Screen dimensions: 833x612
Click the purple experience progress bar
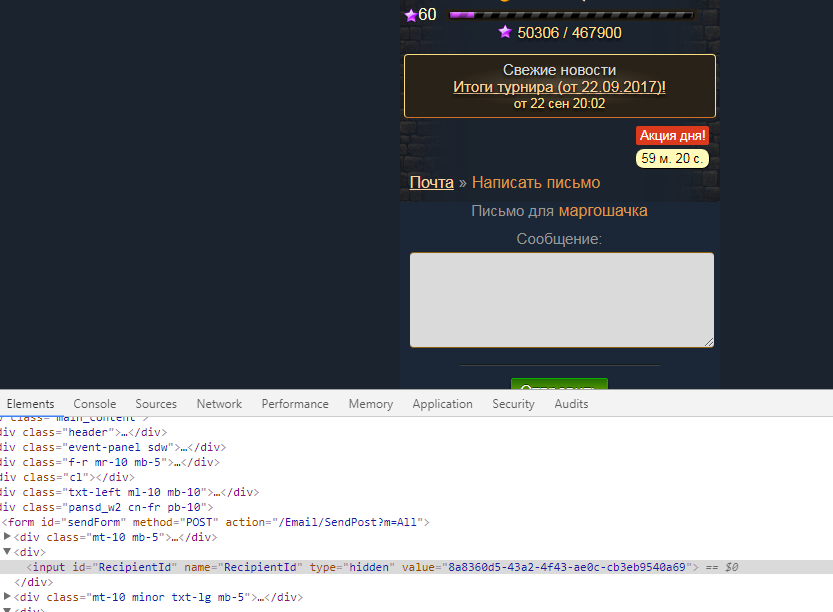pyautogui.click(x=571, y=15)
